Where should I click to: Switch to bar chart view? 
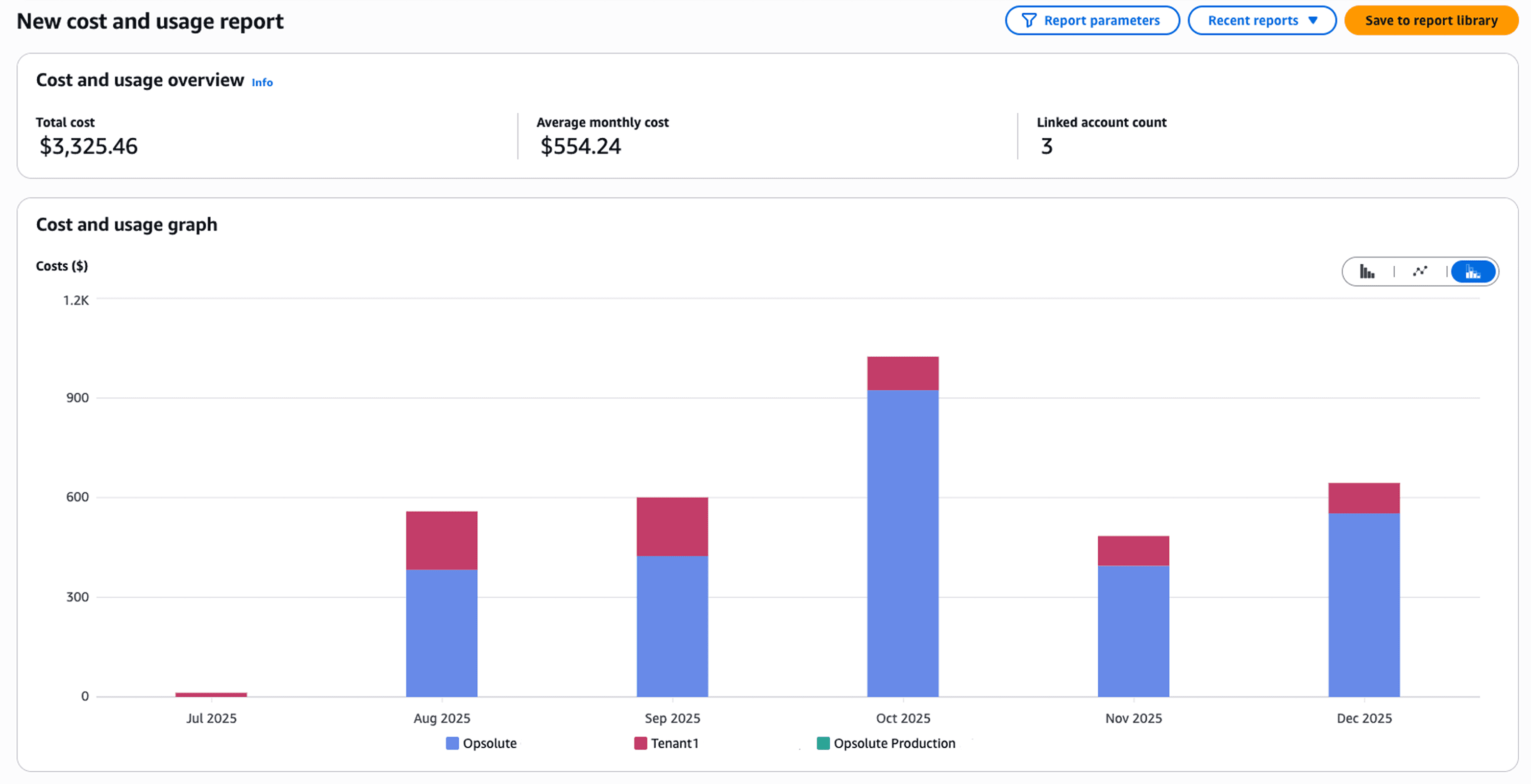(x=1367, y=272)
